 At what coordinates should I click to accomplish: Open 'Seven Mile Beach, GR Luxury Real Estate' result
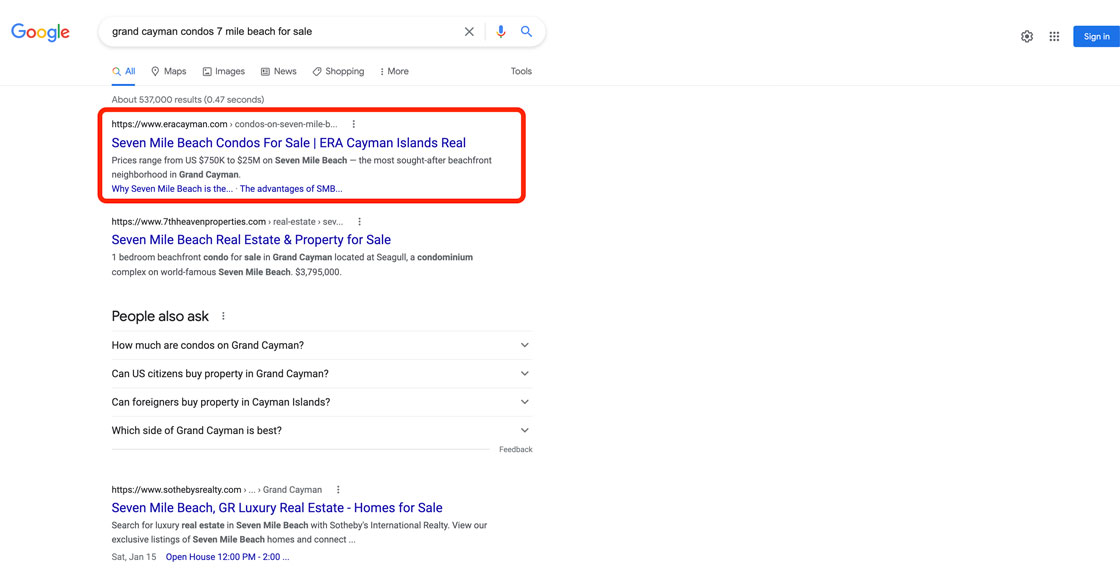click(x=277, y=508)
